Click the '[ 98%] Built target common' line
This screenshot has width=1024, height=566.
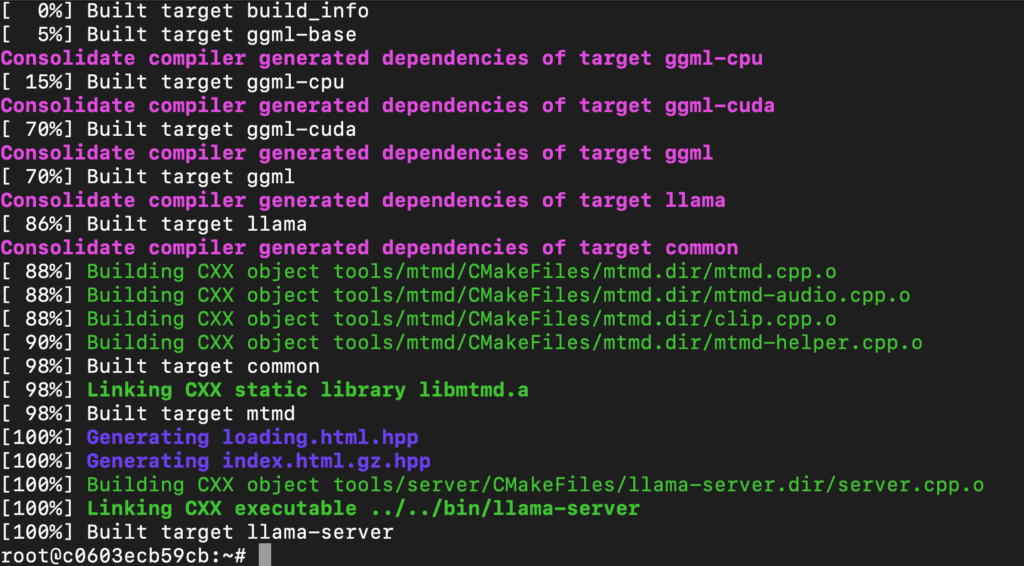pyautogui.click(x=160, y=366)
